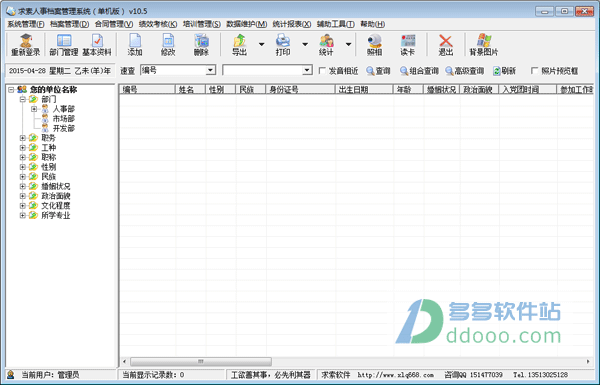Expand the 工种 tree node

pos(23,147)
